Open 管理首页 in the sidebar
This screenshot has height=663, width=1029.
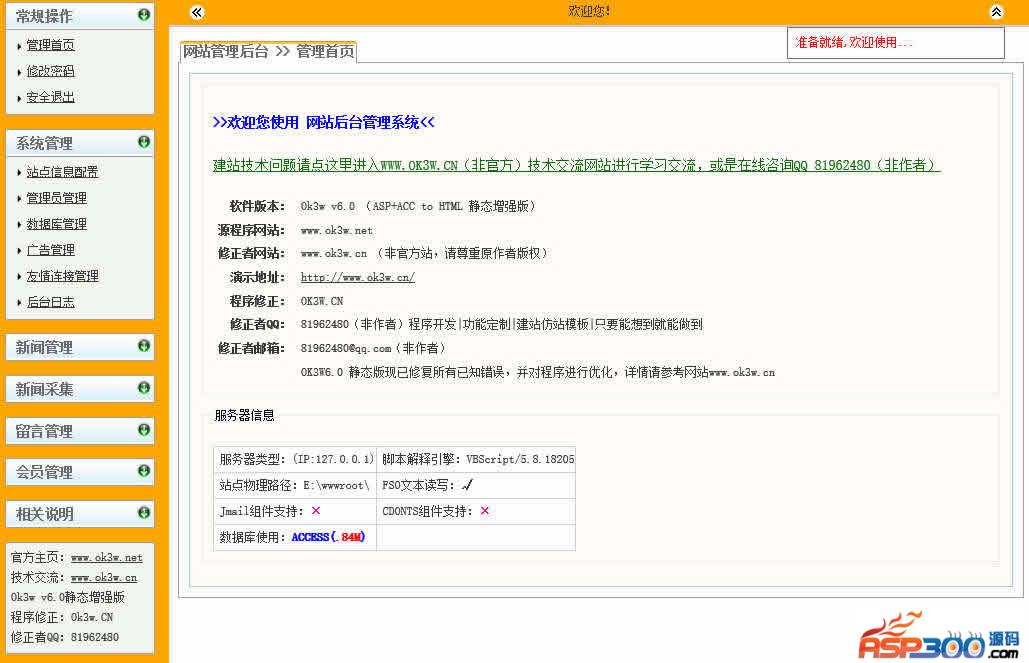click(x=50, y=45)
